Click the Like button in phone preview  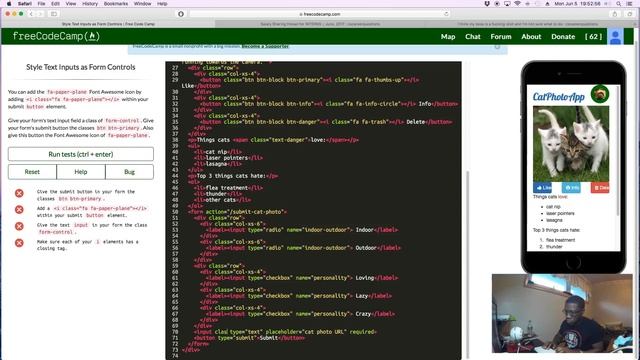[x=542, y=187]
